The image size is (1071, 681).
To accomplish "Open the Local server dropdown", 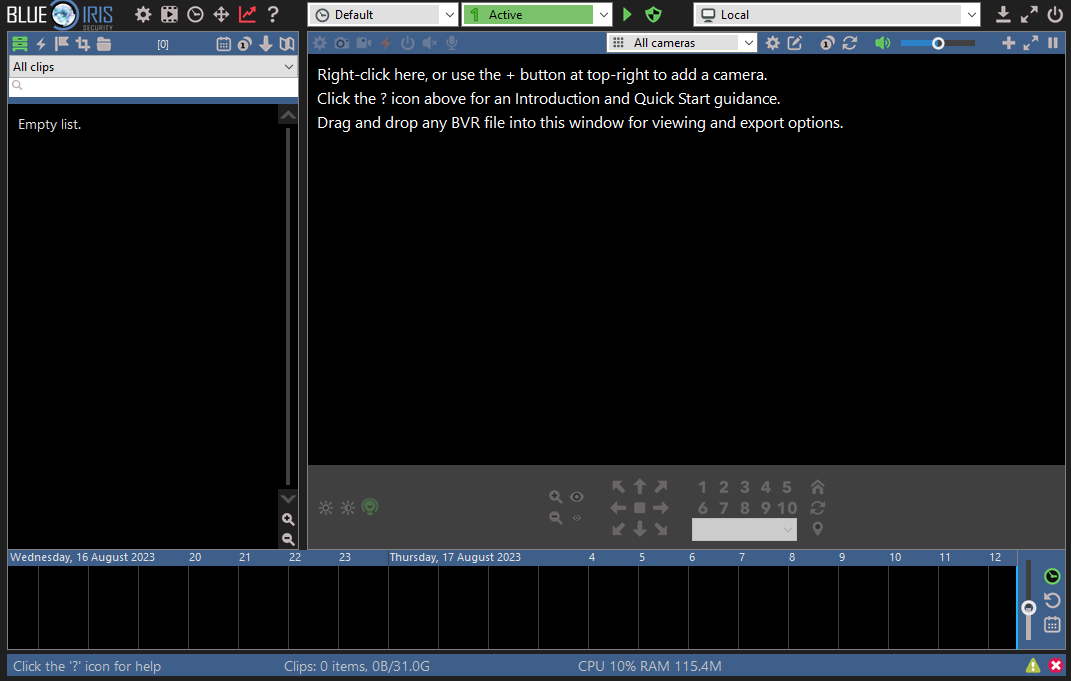I will [837, 14].
